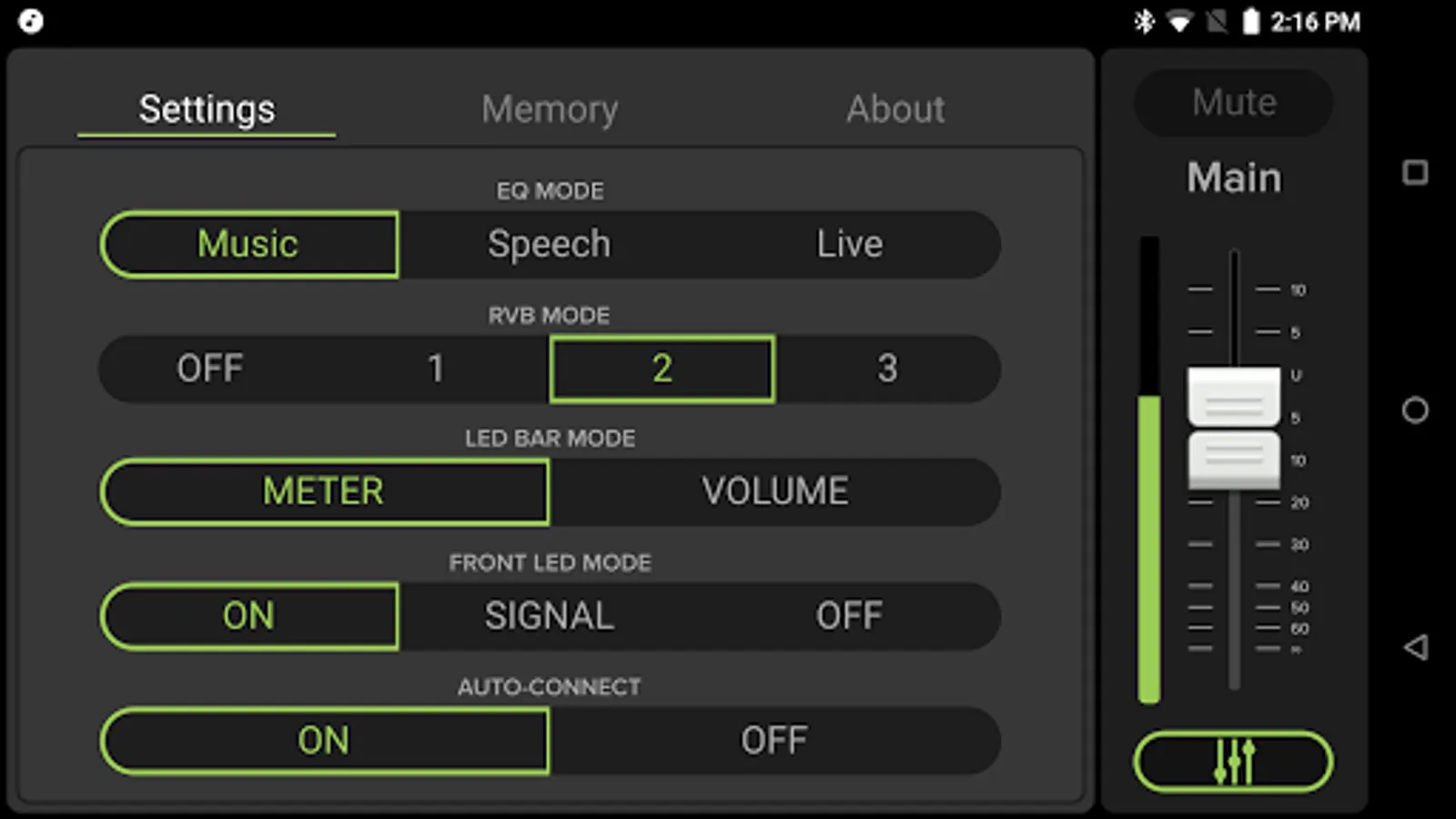Open the About tab
The image size is (1456, 819).
coord(895,109)
